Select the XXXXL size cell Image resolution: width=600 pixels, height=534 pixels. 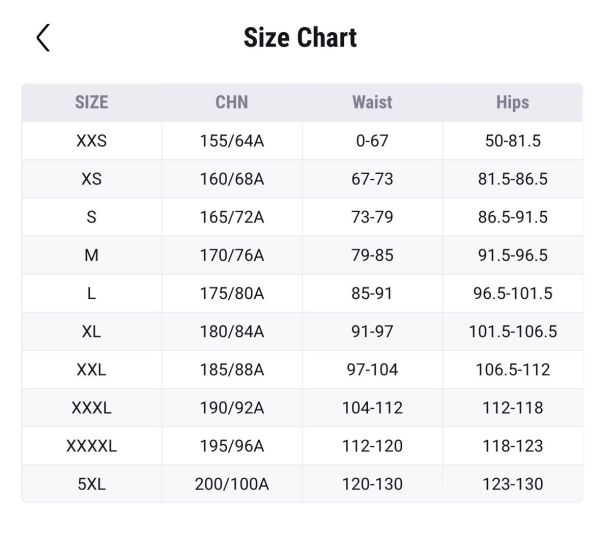91,446
